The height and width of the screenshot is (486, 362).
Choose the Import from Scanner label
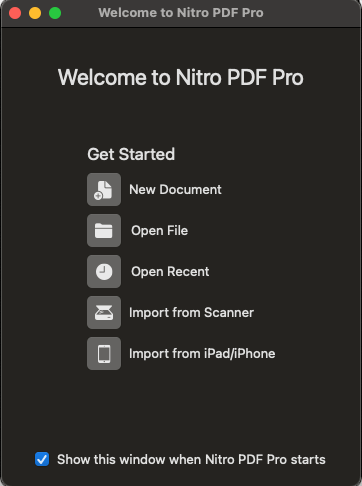pyautogui.click(x=191, y=312)
